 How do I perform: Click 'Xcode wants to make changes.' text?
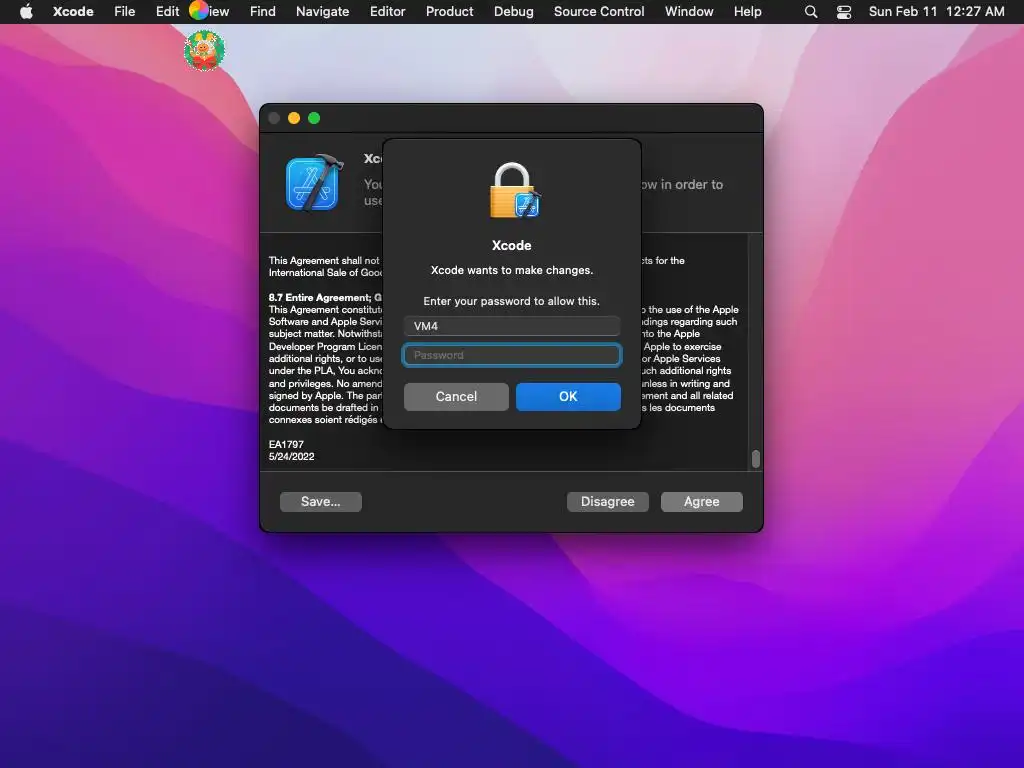[x=512, y=270]
